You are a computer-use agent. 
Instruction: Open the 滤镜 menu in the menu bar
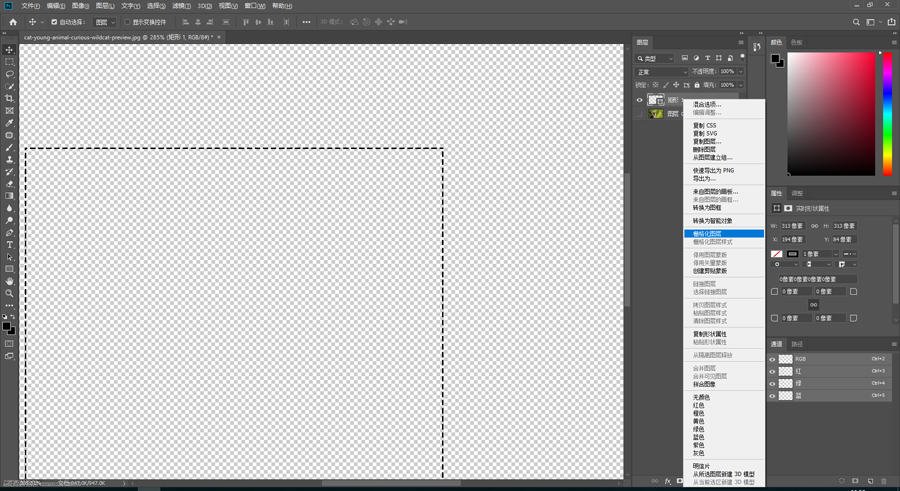[x=181, y=6]
